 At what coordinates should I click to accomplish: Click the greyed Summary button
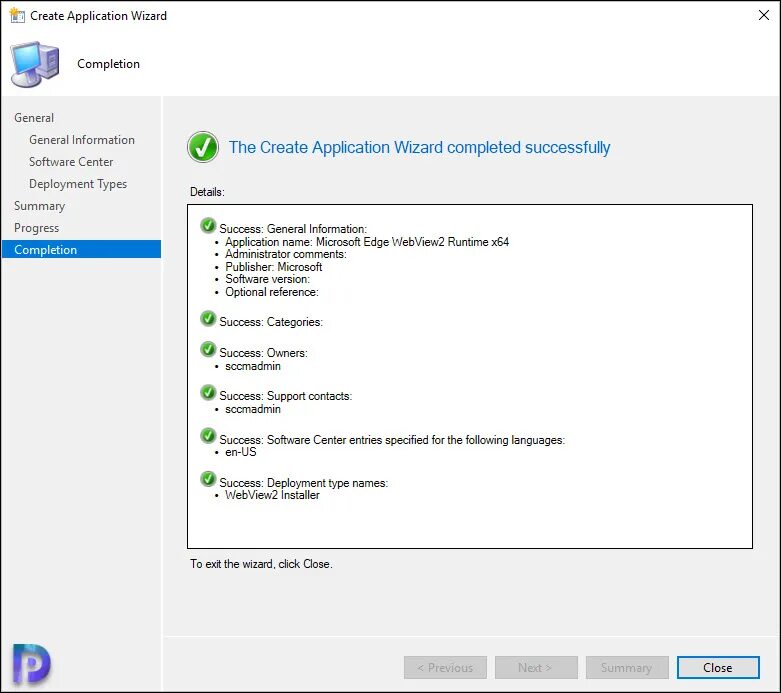tap(627, 668)
